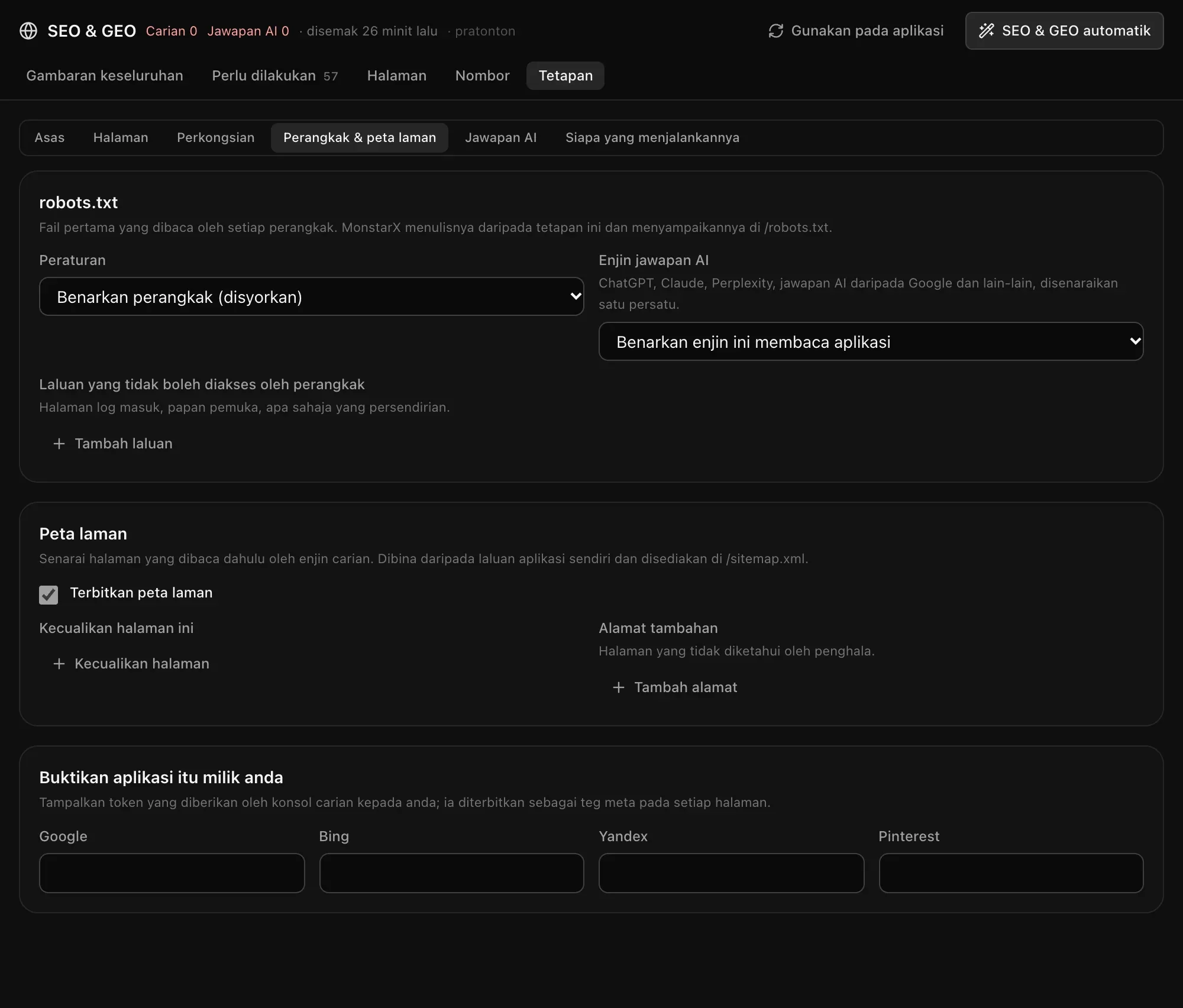Screen dimensions: 1183x1008
Task: Open the Siapa yang menjalankannya sub-tab
Action: click(x=652, y=138)
